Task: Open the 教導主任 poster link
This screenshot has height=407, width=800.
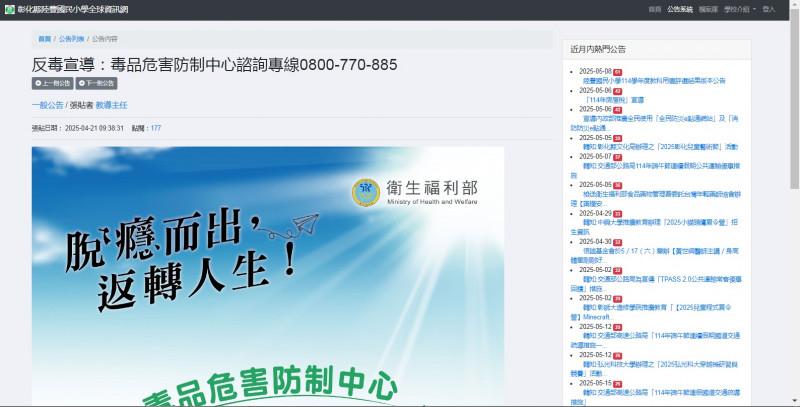Action: coord(111,105)
